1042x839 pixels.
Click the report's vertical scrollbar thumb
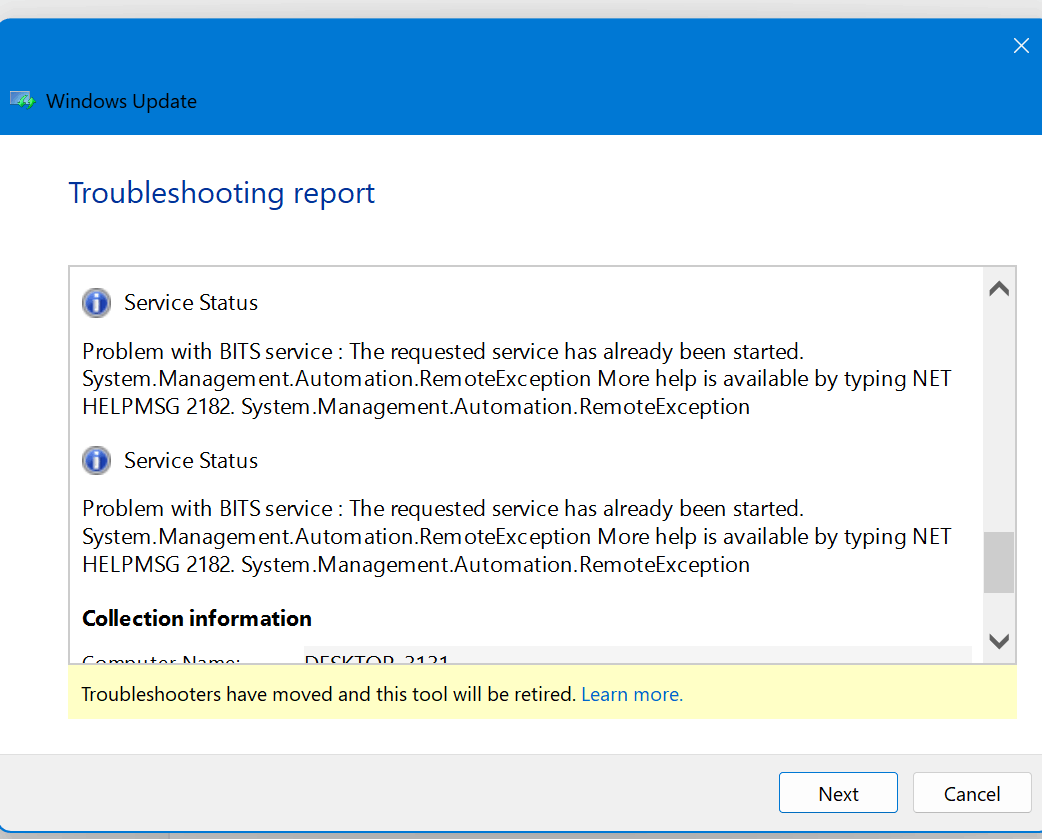999,562
